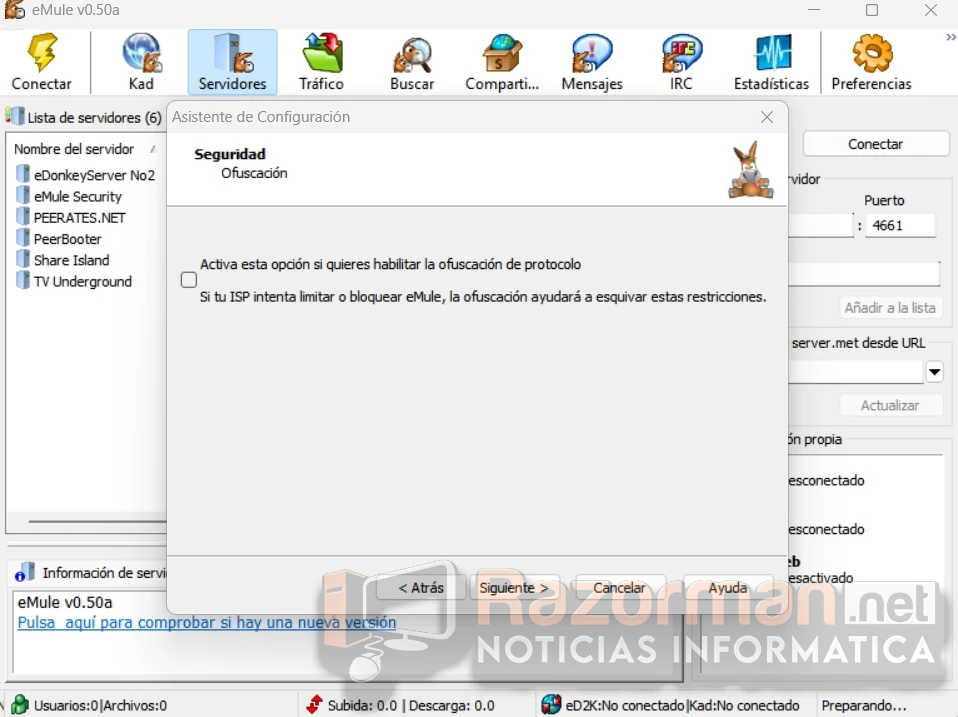Click the Share Island server icon

(x=23, y=259)
